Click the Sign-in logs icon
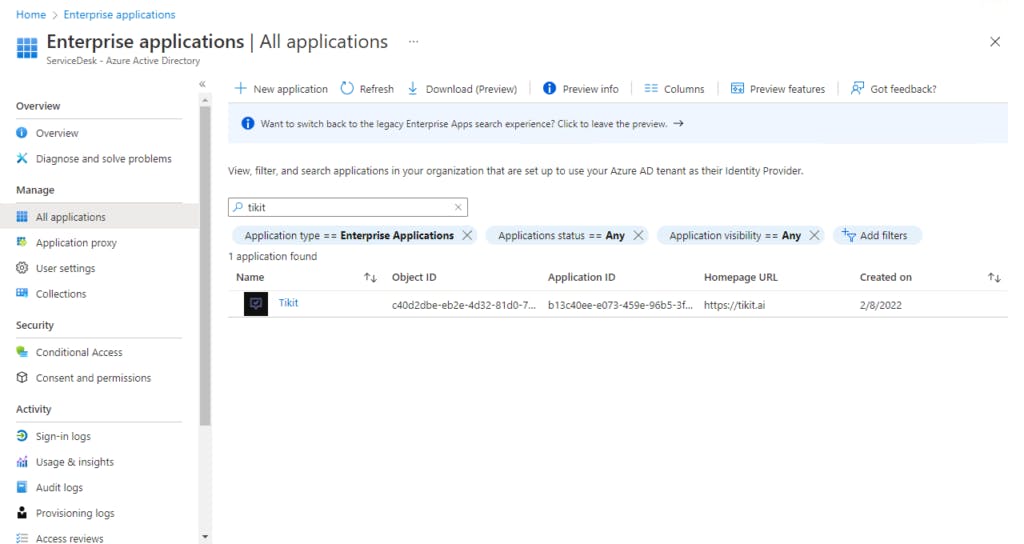 pyautogui.click(x=22, y=436)
